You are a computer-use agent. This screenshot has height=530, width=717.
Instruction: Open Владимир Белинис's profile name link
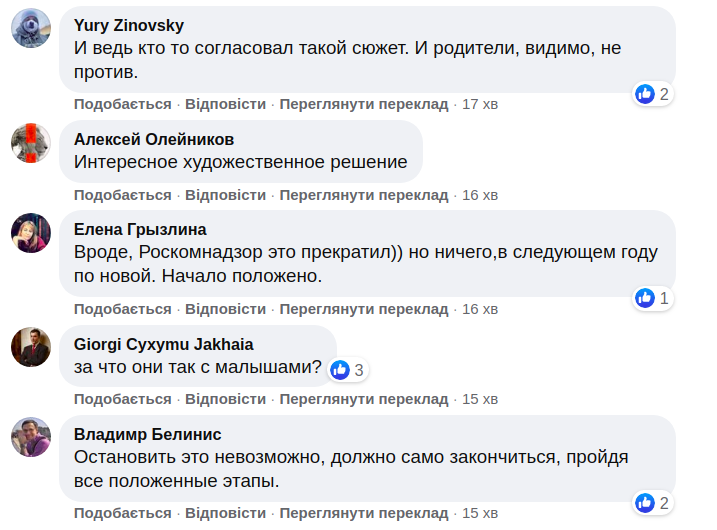[x=148, y=434]
